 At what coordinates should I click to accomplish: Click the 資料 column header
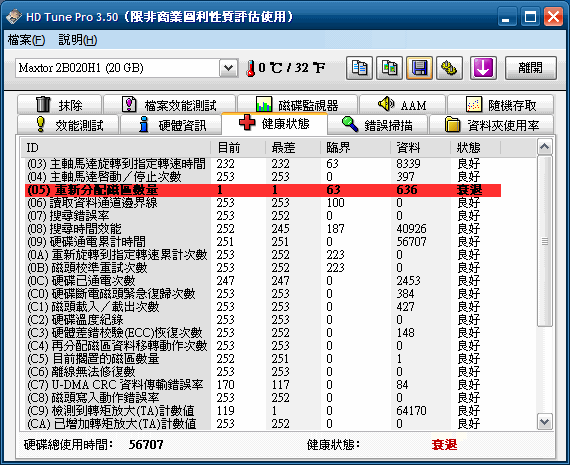421,148
